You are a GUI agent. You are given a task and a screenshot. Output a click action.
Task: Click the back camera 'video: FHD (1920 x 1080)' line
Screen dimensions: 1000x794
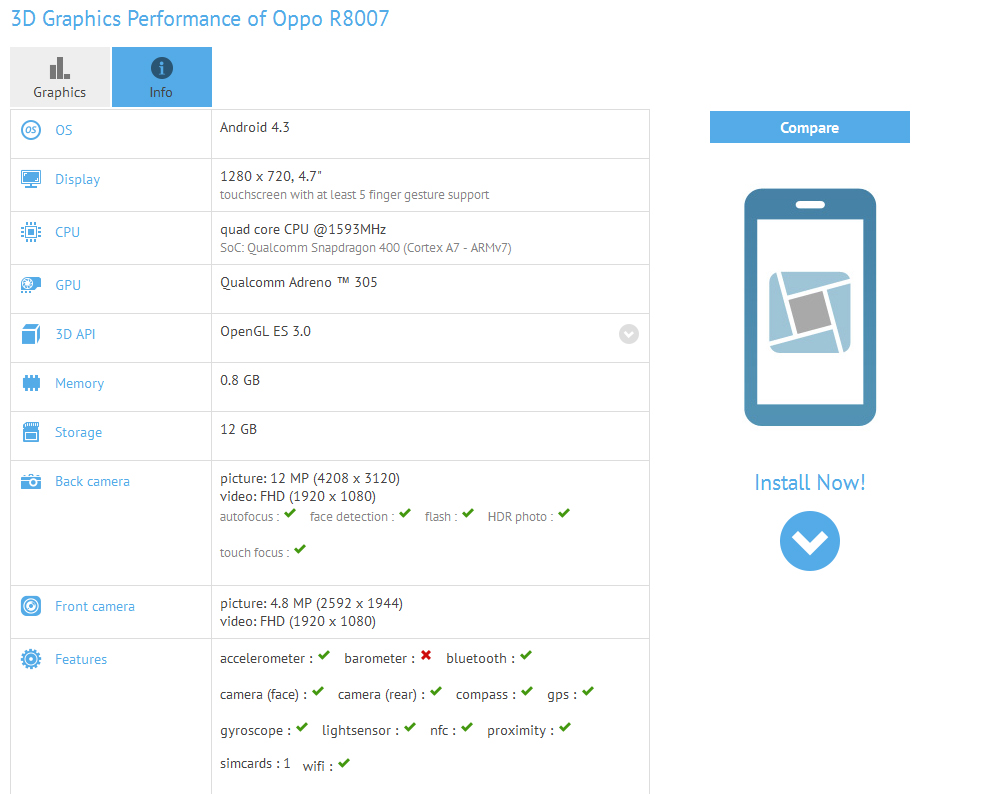(x=298, y=496)
